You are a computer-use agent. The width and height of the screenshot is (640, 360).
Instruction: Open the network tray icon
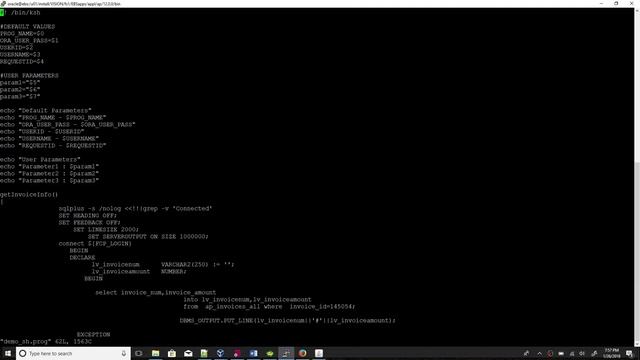point(572,353)
